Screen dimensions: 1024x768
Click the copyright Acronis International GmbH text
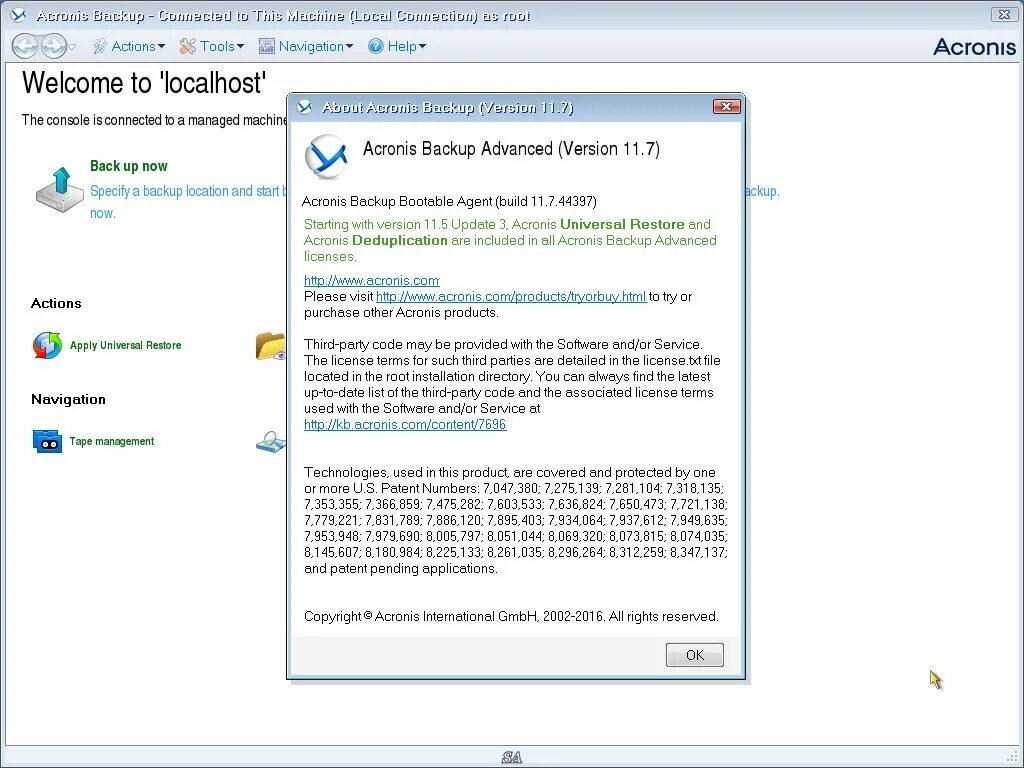click(511, 616)
